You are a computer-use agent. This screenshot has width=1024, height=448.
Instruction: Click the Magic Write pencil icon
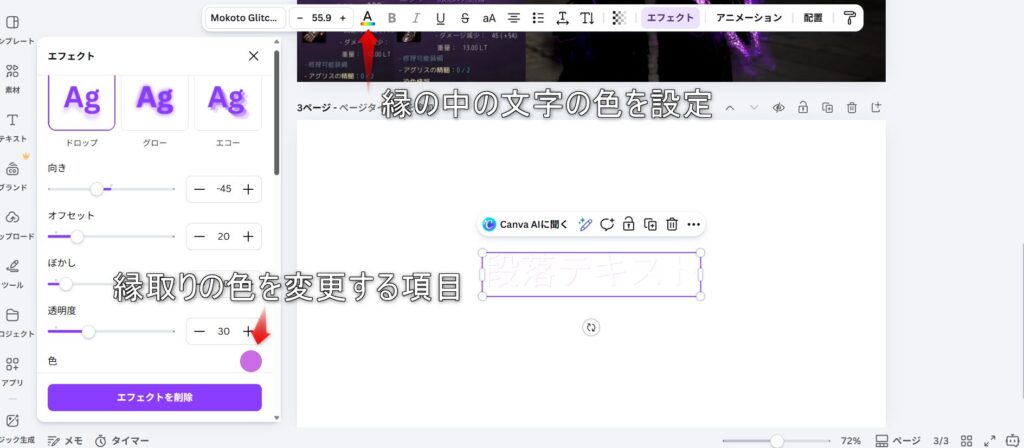point(585,225)
